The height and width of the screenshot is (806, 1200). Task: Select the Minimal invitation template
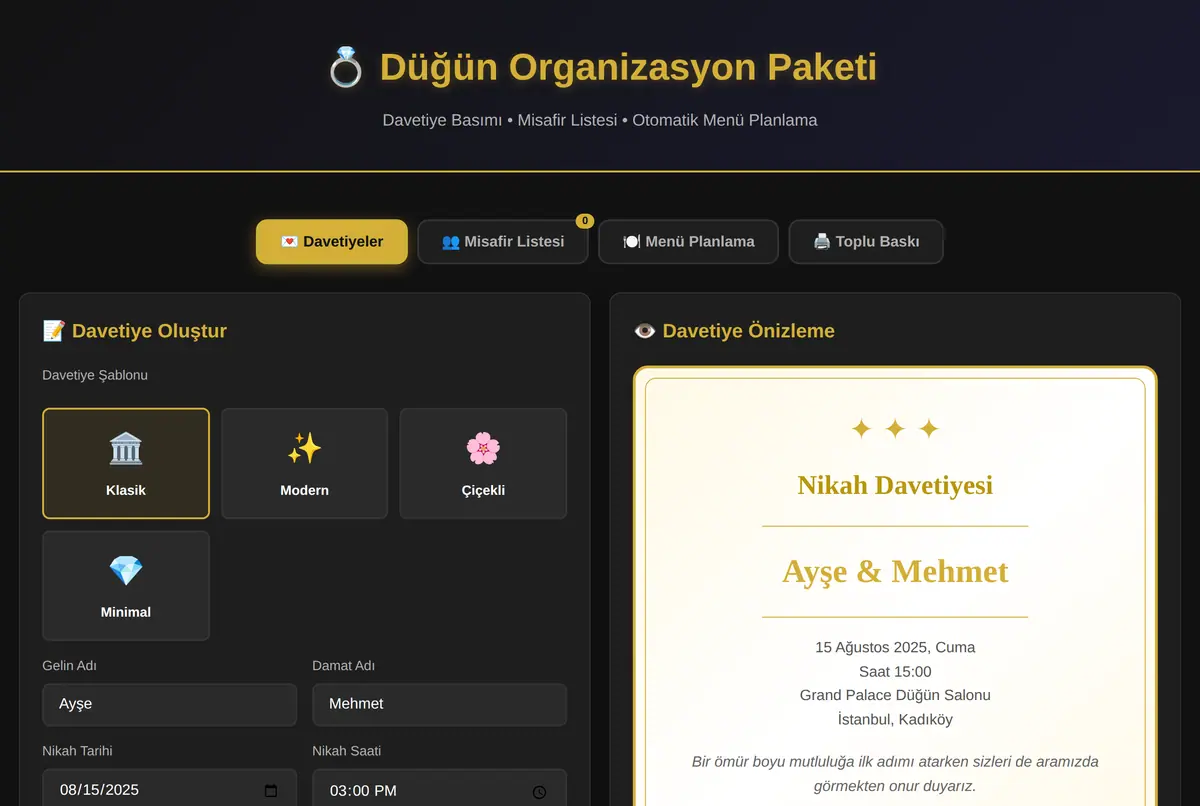(x=126, y=585)
